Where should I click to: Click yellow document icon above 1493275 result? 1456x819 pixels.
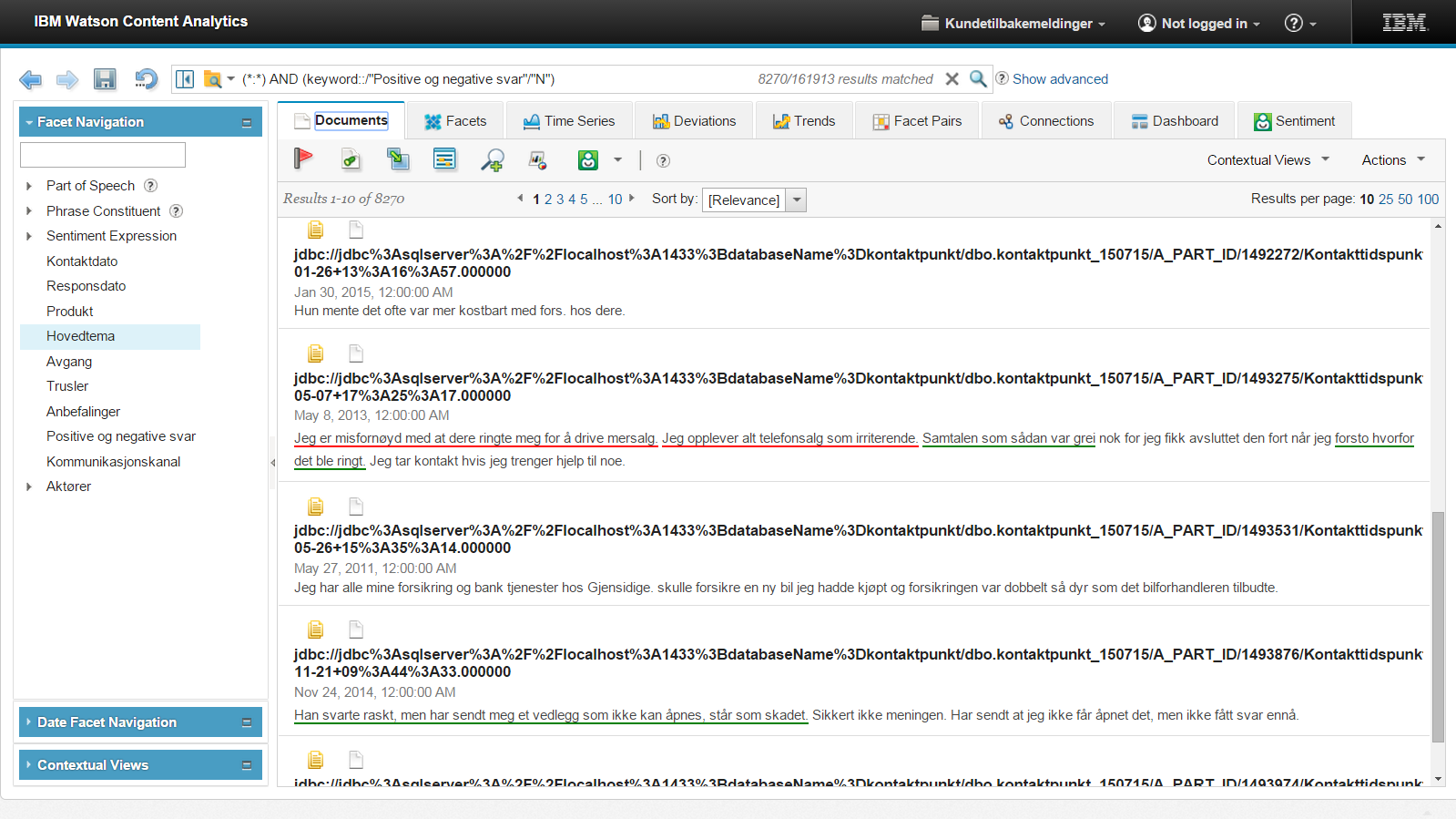click(316, 353)
